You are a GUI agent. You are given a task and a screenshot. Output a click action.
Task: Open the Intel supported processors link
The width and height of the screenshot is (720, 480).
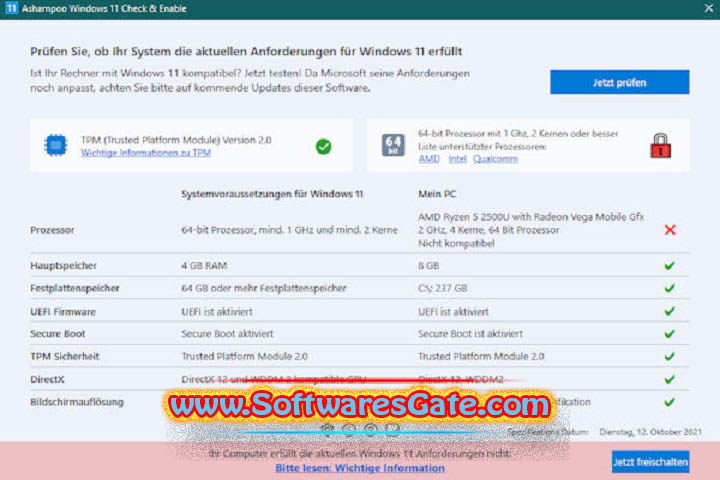point(457,159)
